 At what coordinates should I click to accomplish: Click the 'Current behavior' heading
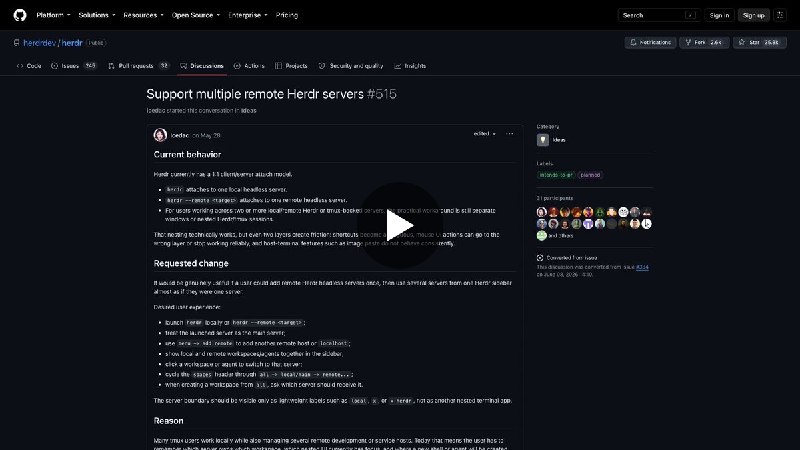(187, 155)
